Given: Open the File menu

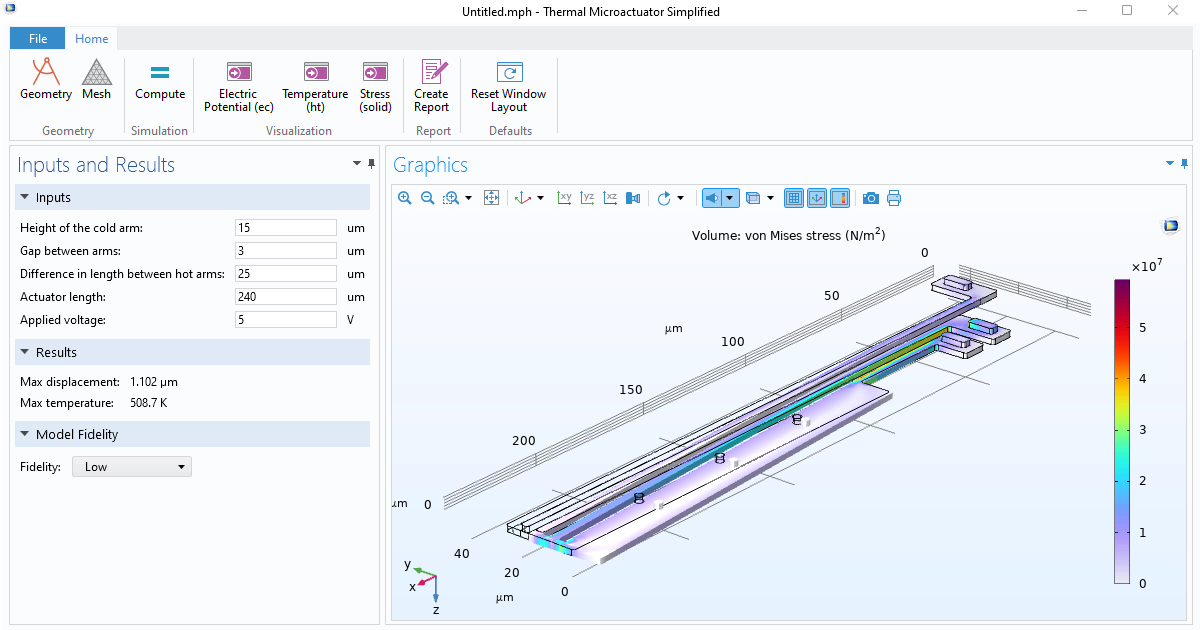Looking at the screenshot, I should pos(37,38).
